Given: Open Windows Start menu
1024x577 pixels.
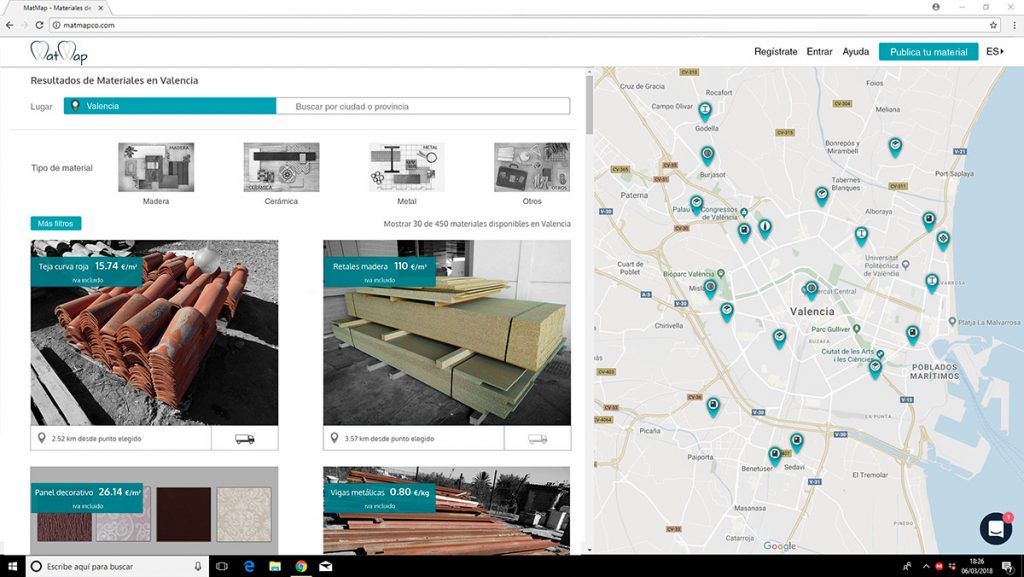Looking at the screenshot, I should pyautogui.click(x=12, y=567).
